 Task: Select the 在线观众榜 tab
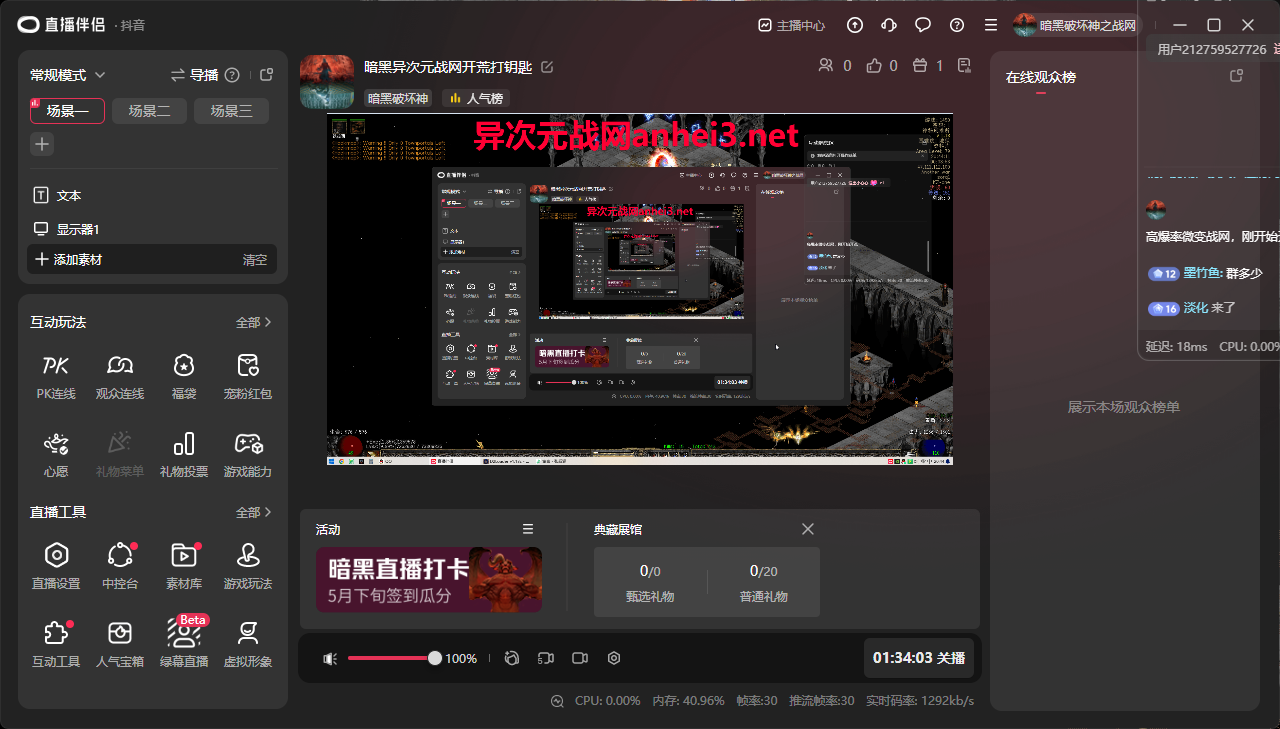1041,77
